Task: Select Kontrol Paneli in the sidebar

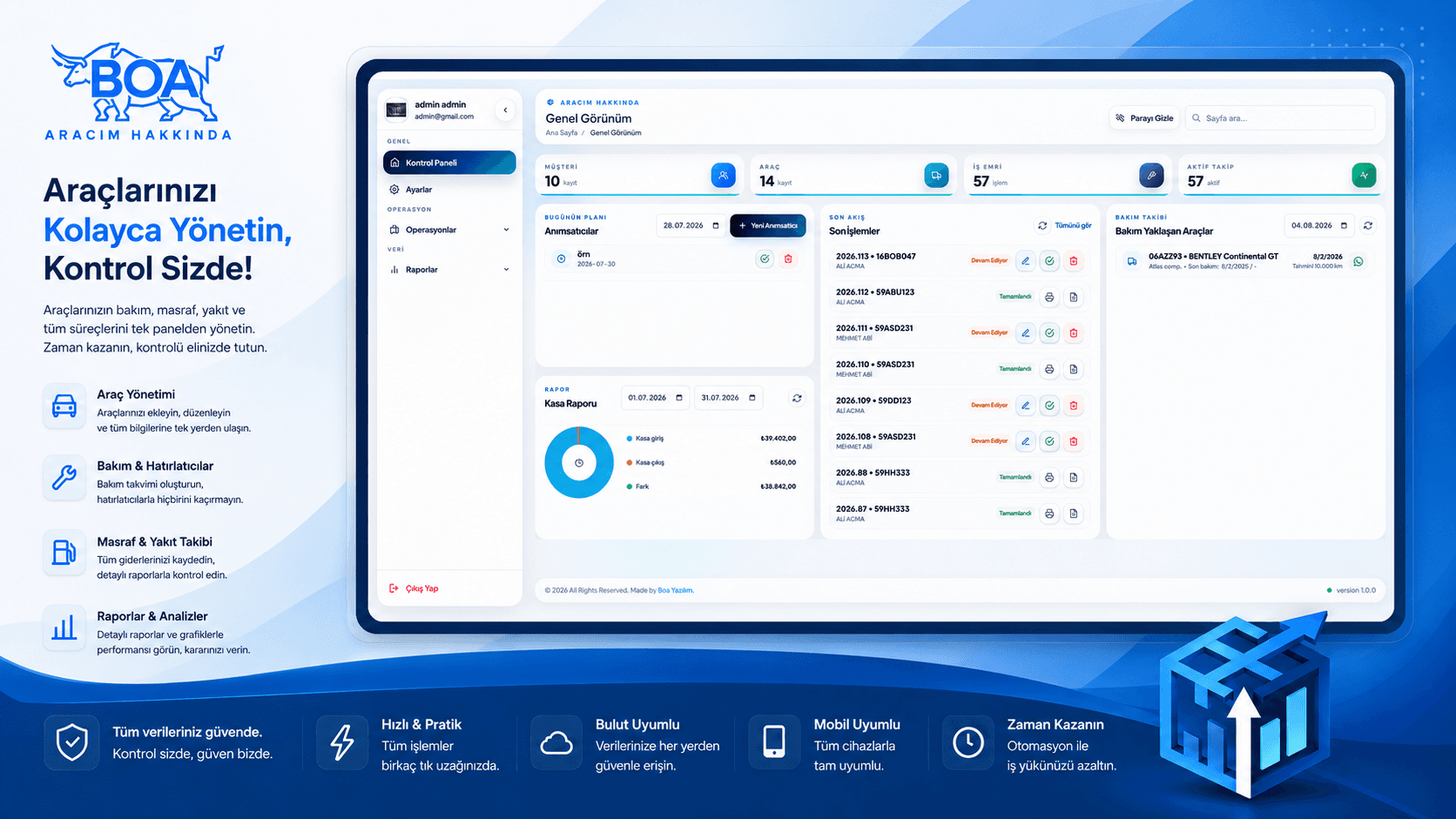Action: (449, 163)
